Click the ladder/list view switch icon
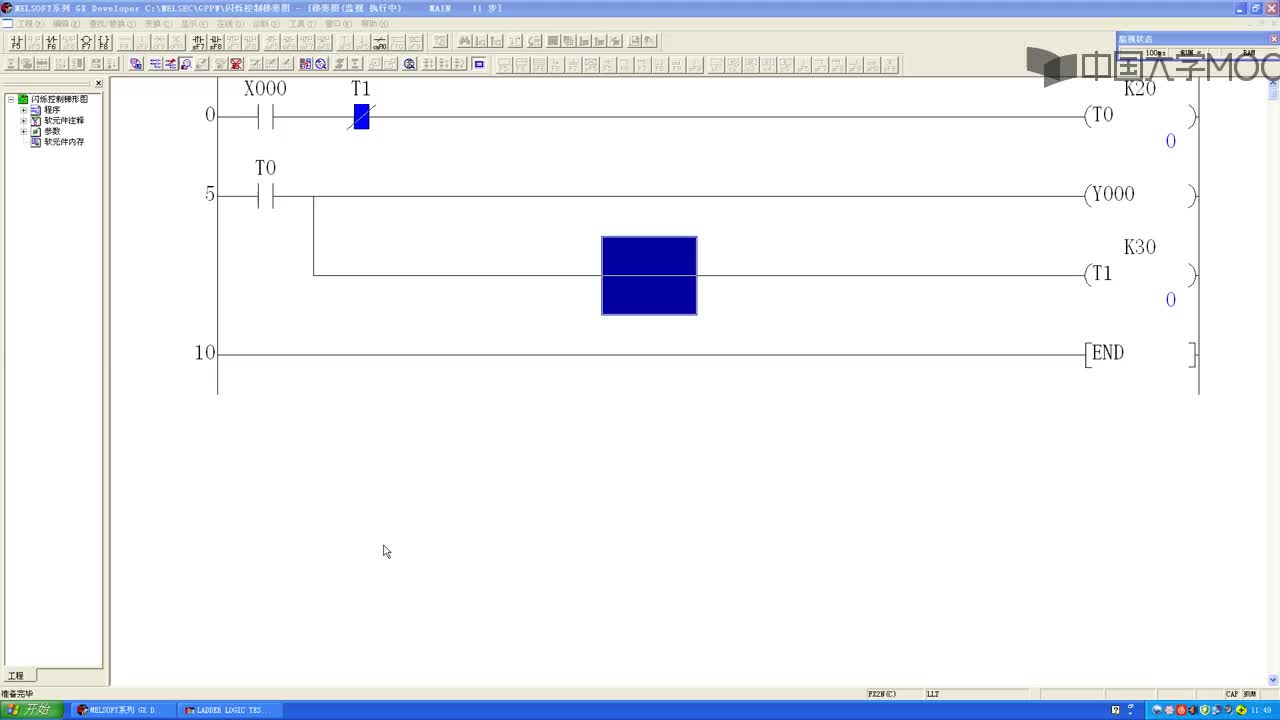1280x720 pixels. [155, 64]
